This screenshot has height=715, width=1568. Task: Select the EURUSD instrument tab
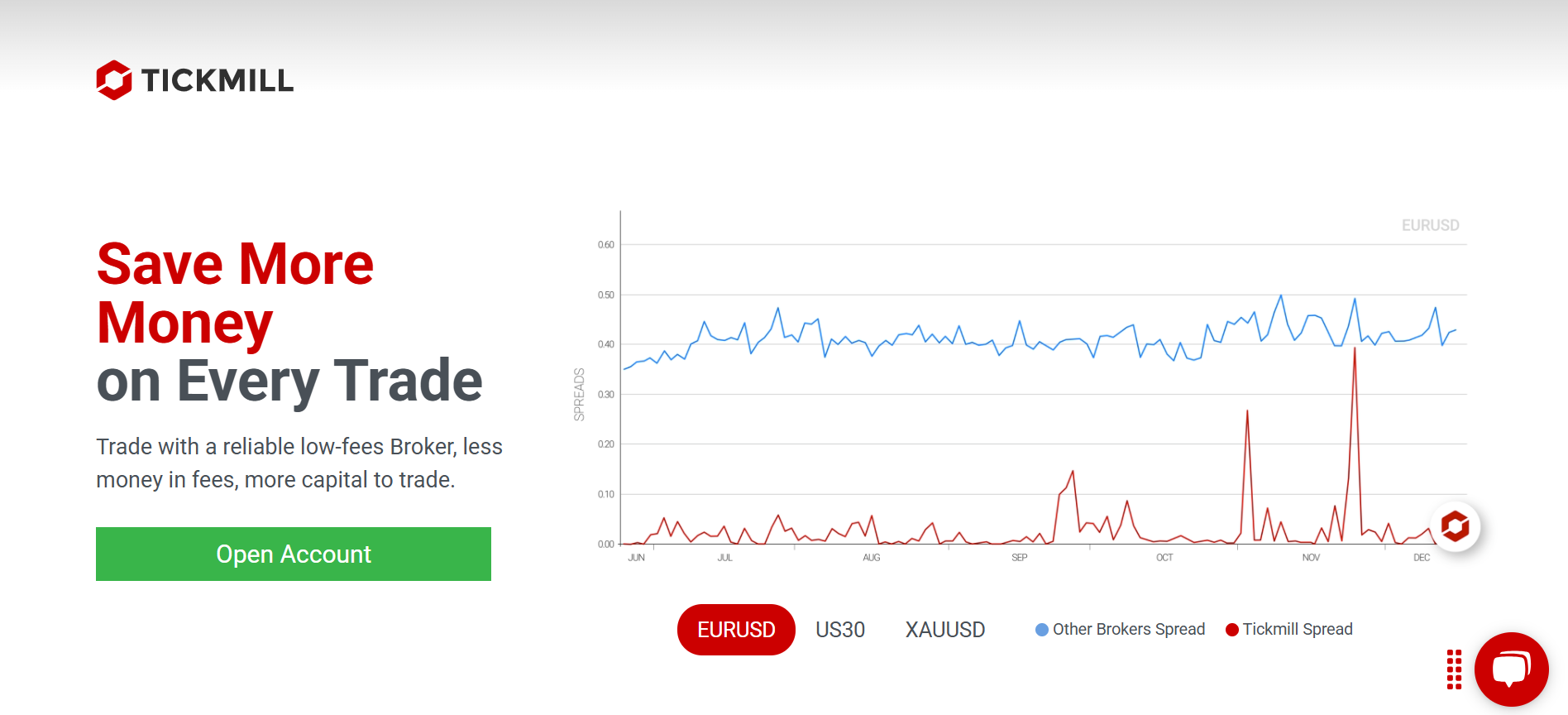pyautogui.click(x=736, y=630)
